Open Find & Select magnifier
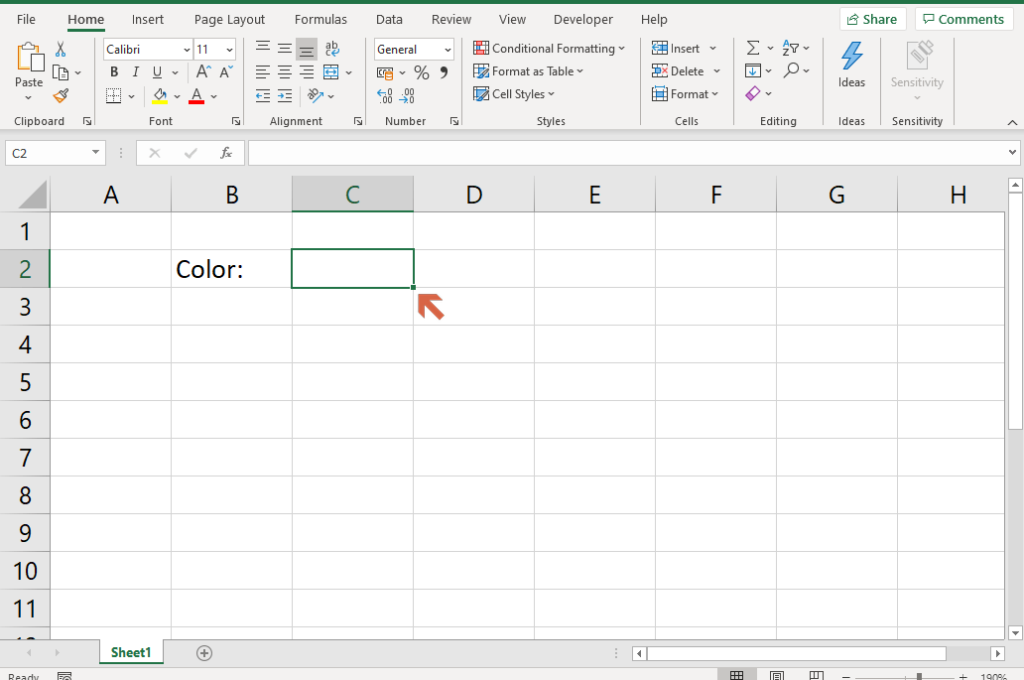Image resolution: width=1024 pixels, height=680 pixels. [792, 71]
